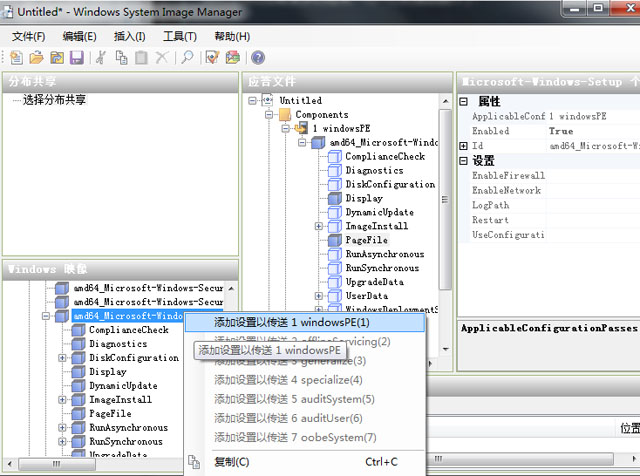The image size is (640, 476).
Task: Click the Untitled answer file icon
Action: 267,100
